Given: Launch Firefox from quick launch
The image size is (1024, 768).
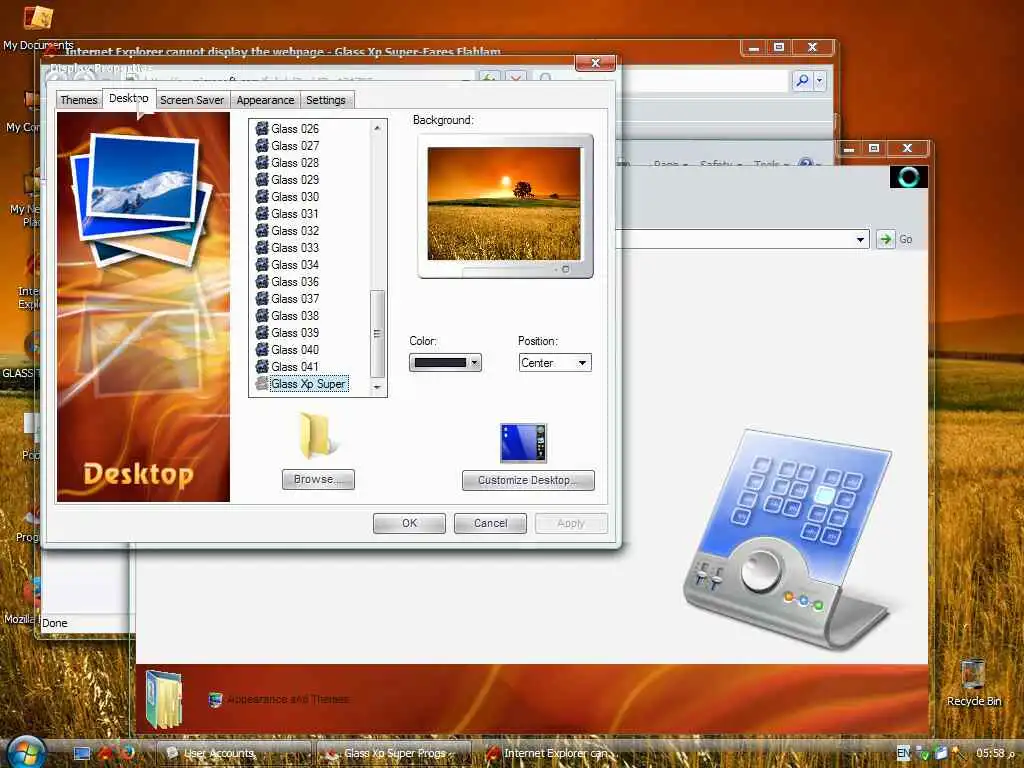Looking at the screenshot, I should coord(126,752).
